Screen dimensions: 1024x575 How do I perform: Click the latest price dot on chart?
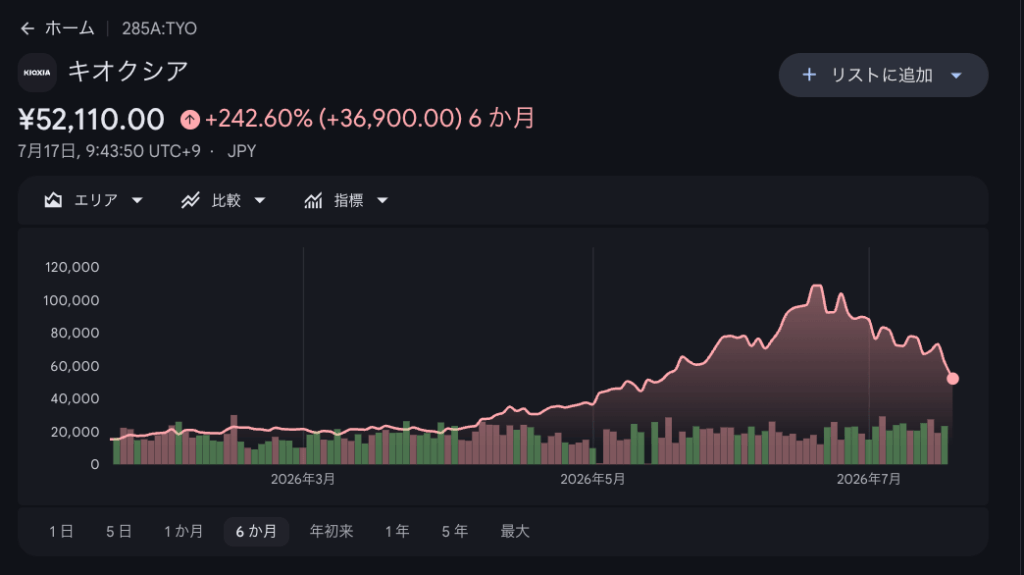point(953,379)
